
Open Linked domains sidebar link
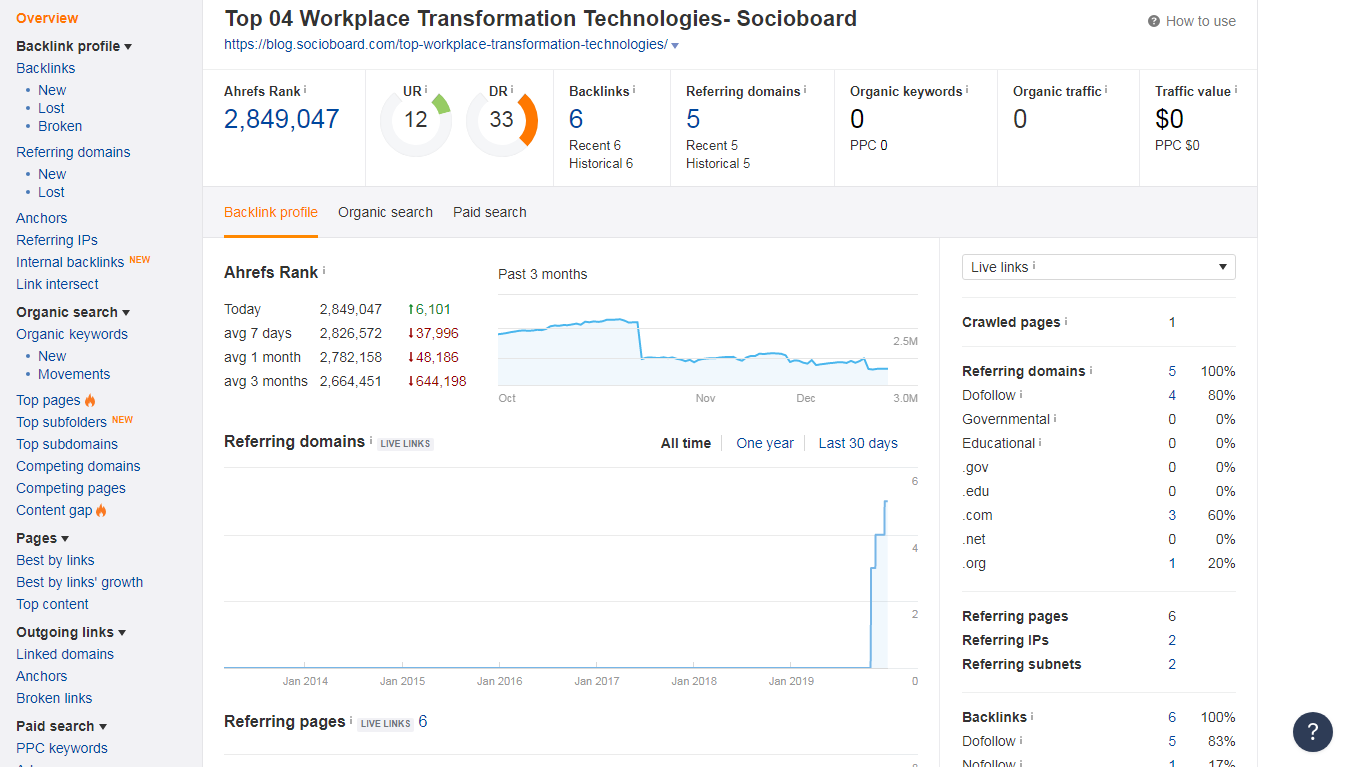coord(65,654)
